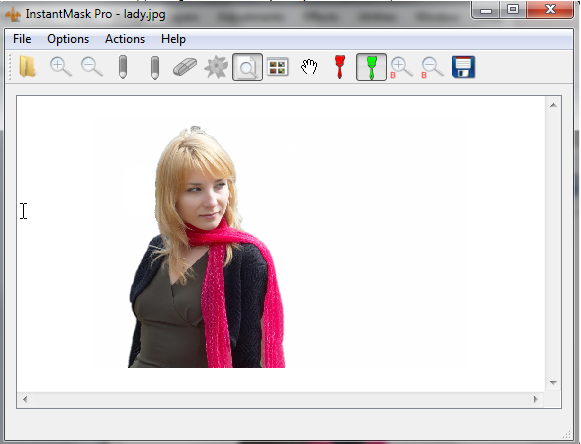Toggle the preview magnifier page button
581x444 pixels.
(248, 67)
